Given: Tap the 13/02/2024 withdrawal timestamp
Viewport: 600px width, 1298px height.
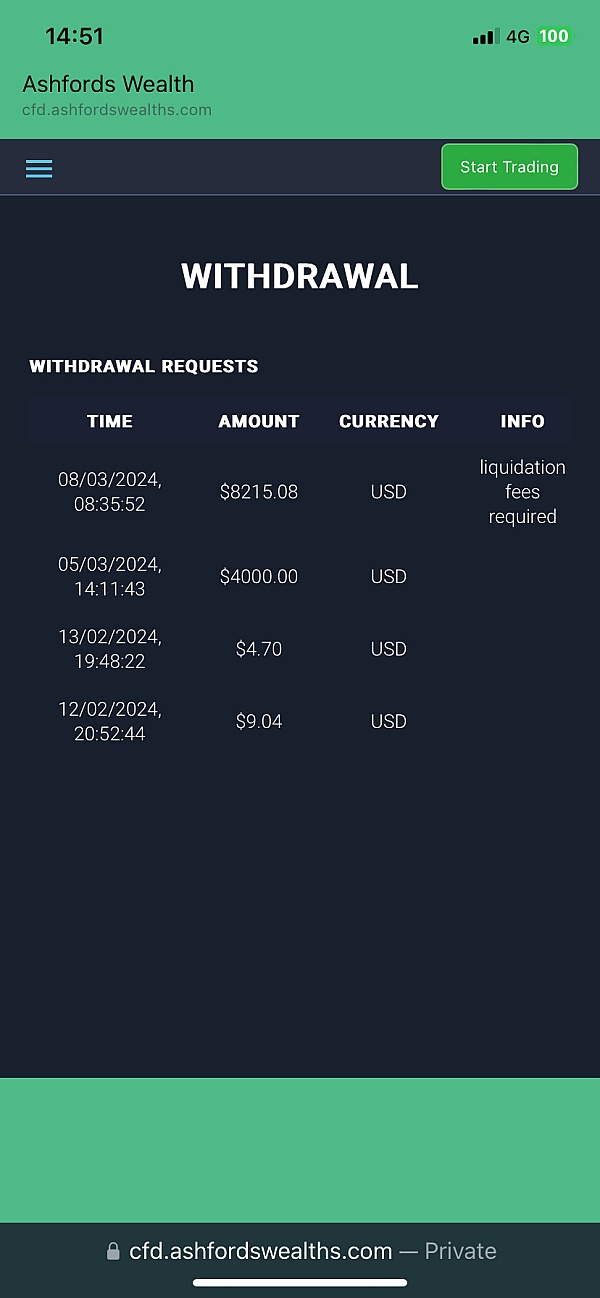Looking at the screenshot, I should [x=110, y=649].
